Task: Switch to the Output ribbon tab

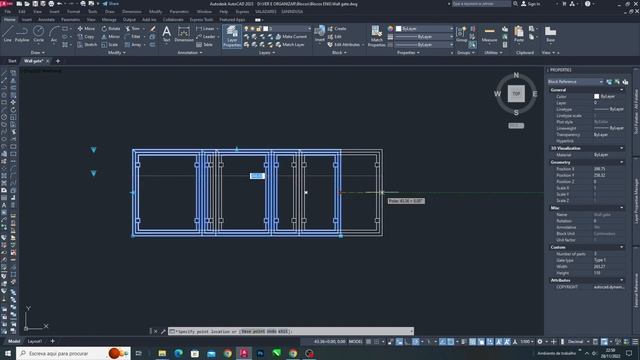Action: (129, 20)
